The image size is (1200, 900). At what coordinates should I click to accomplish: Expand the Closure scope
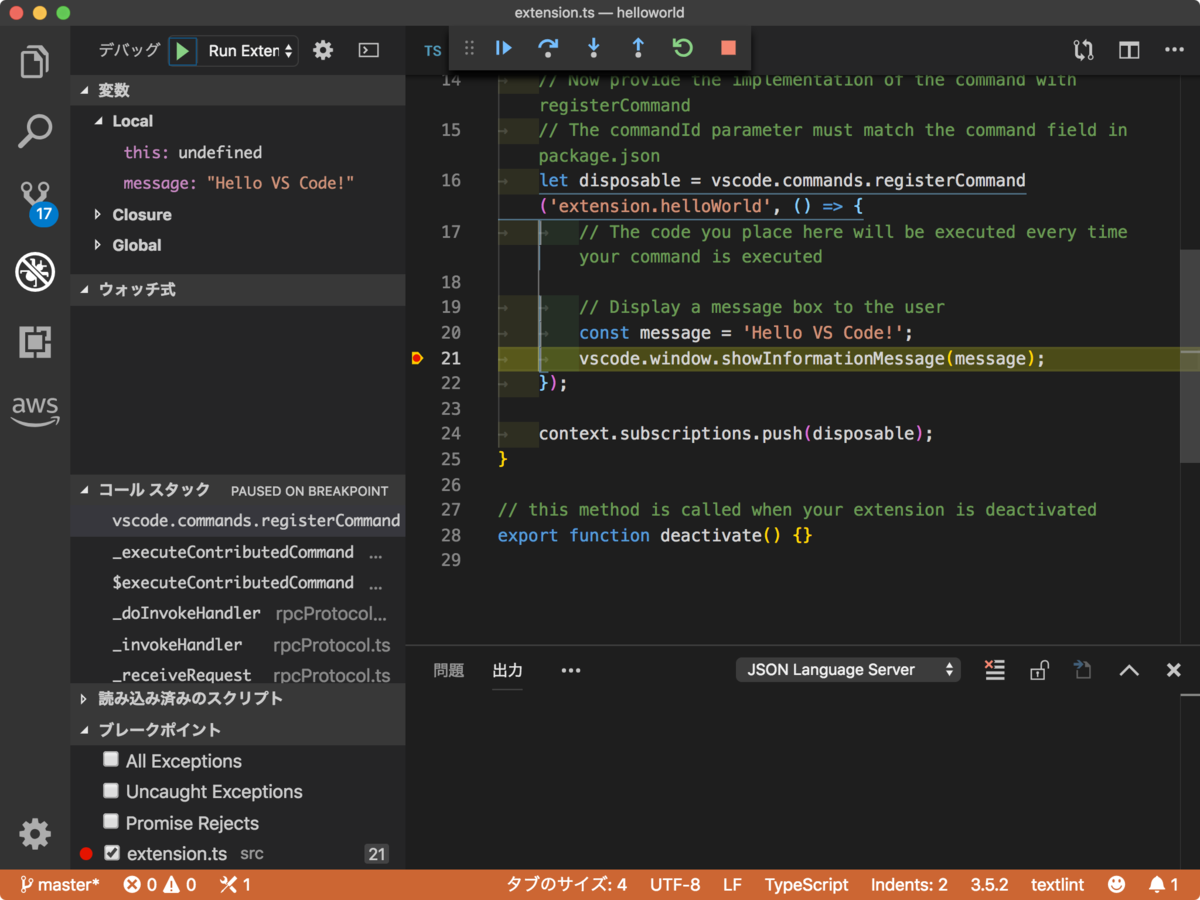237,214
